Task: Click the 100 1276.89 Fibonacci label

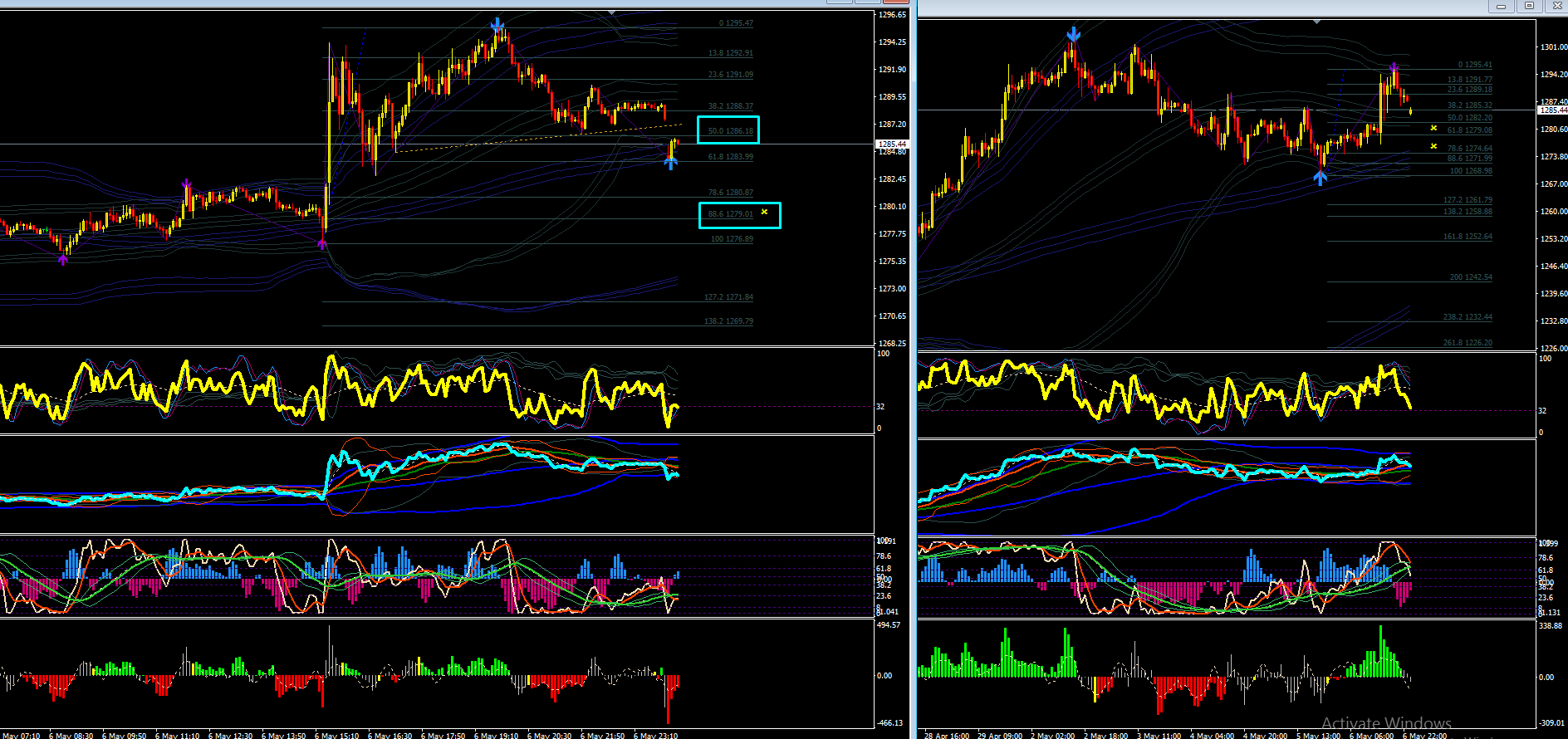Action: [732, 239]
